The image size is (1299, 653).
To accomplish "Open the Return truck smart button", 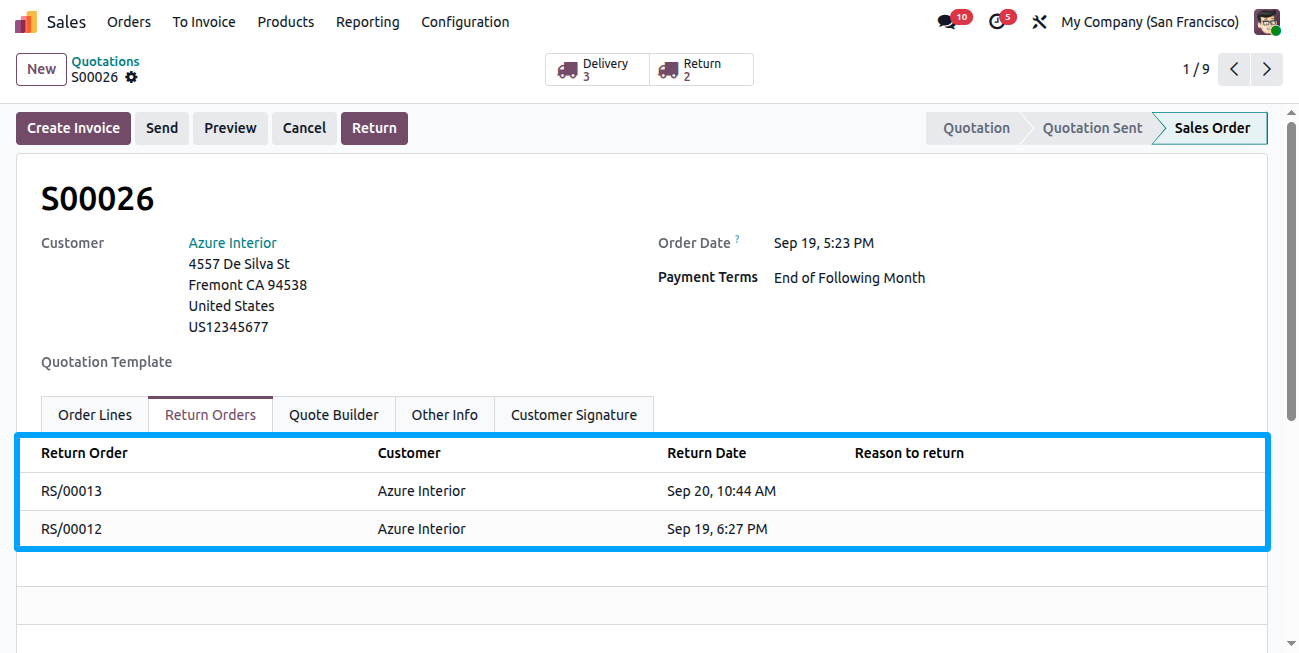I will (701, 70).
